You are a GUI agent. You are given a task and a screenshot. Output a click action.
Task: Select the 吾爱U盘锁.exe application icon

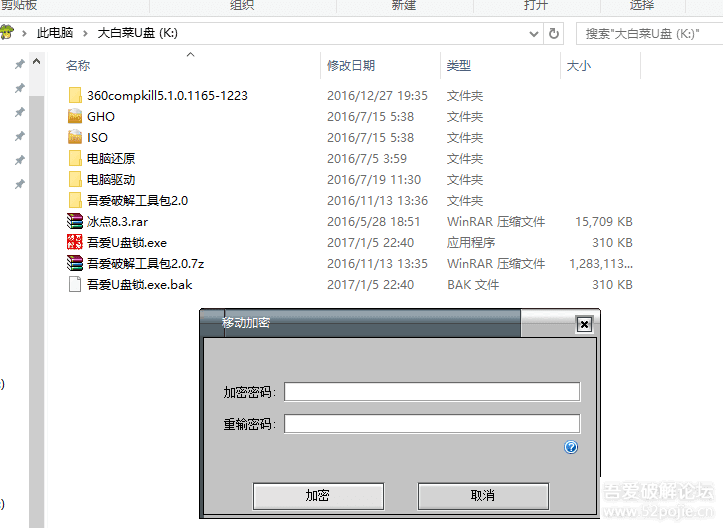(75, 243)
